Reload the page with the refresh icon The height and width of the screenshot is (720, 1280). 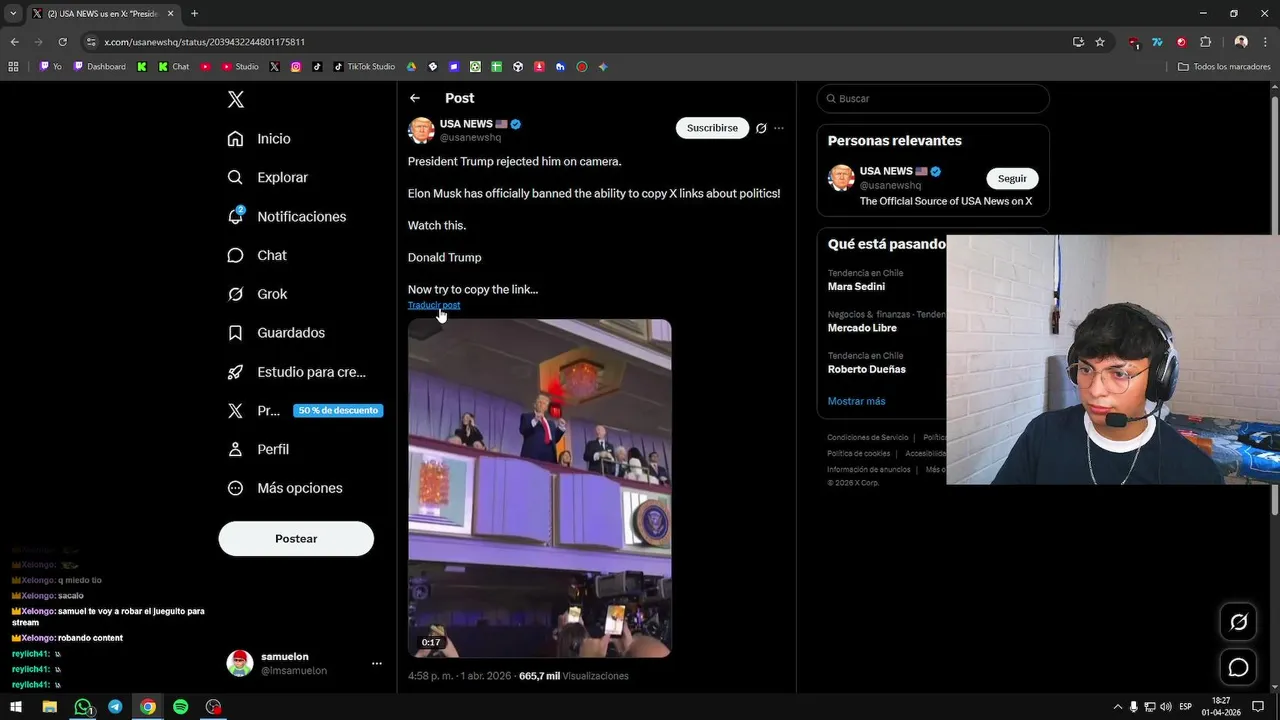(62, 42)
